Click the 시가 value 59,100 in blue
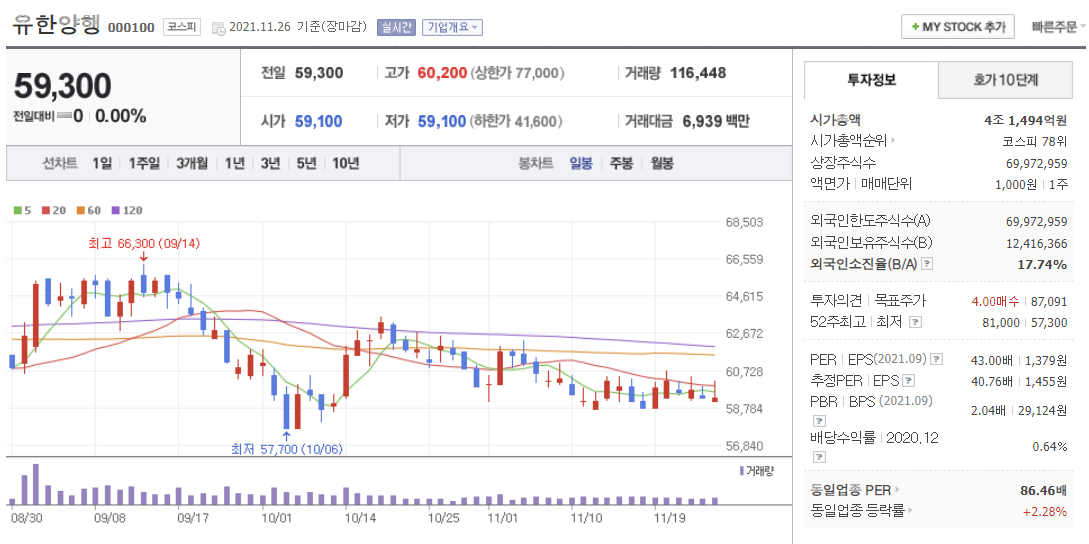The height and width of the screenshot is (544, 1089). point(319,122)
